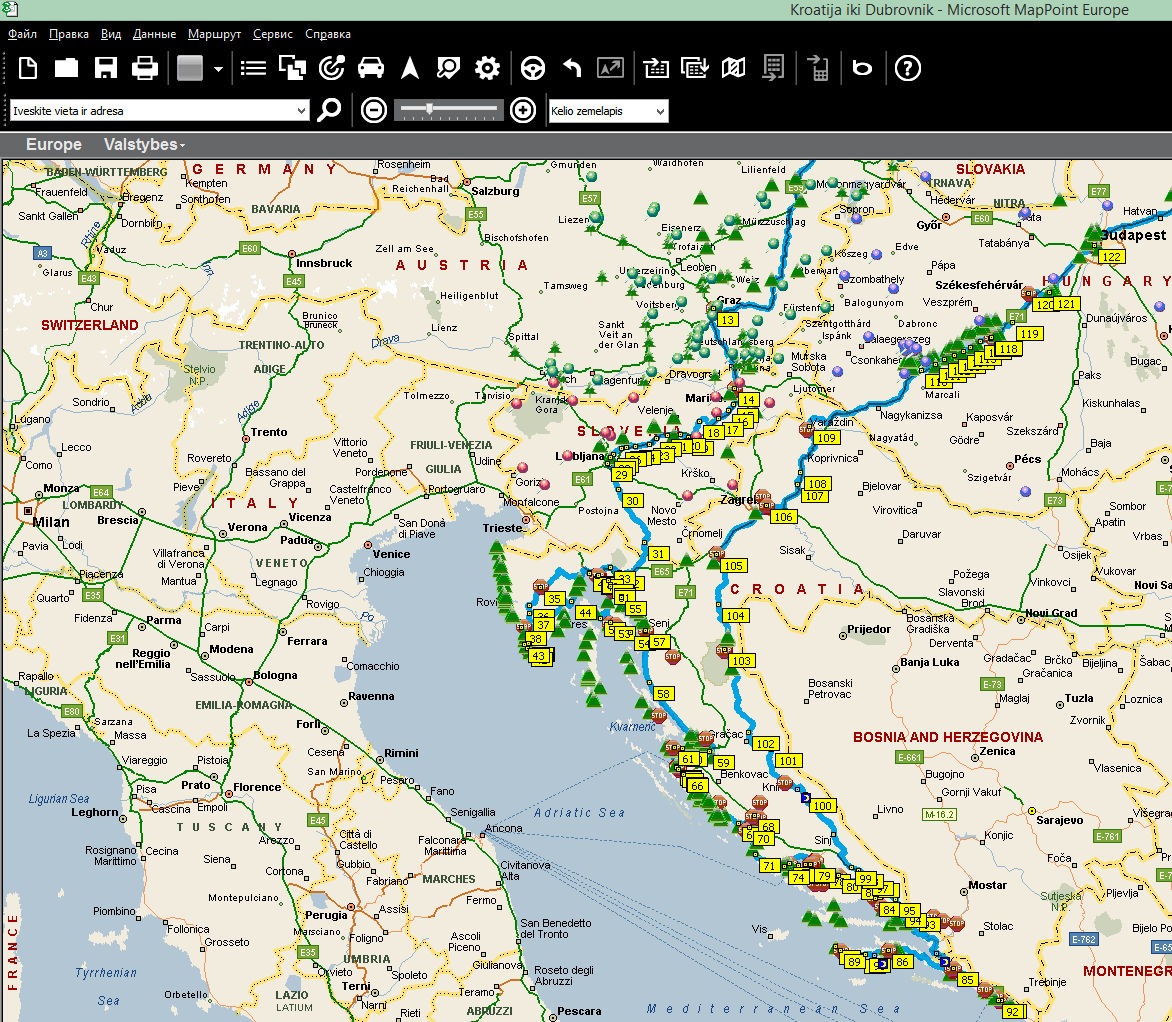Click the map pin with magnifier icon
This screenshot has width=1172, height=1022.
click(448, 68)
